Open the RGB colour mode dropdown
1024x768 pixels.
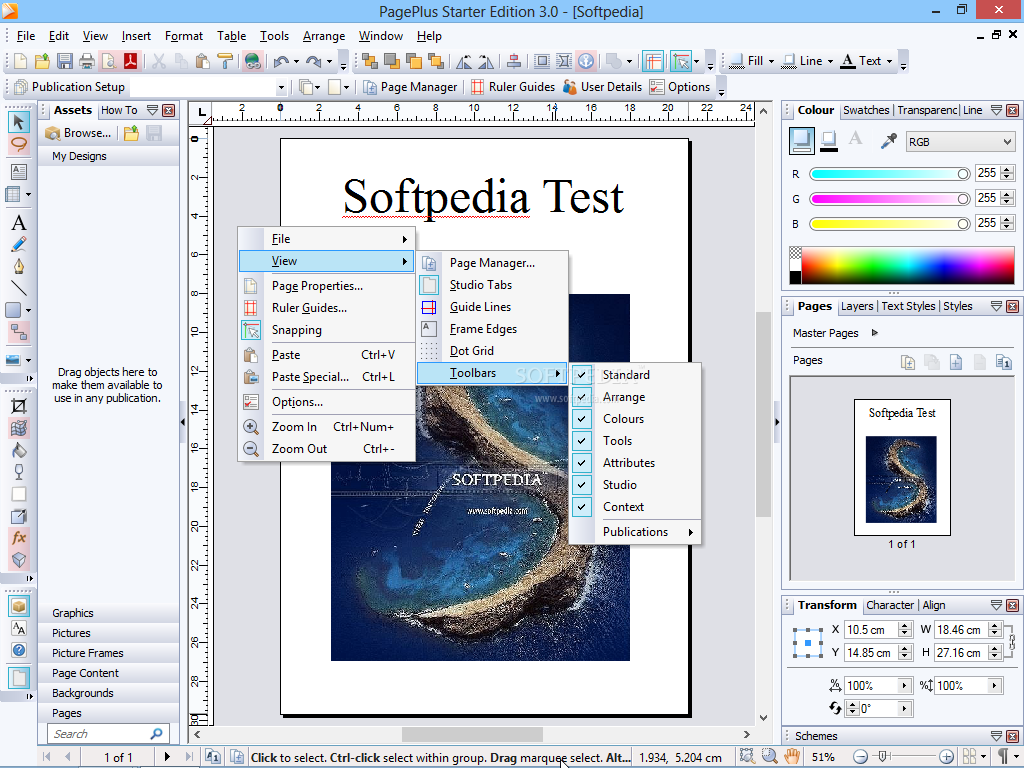pos(960,142)
